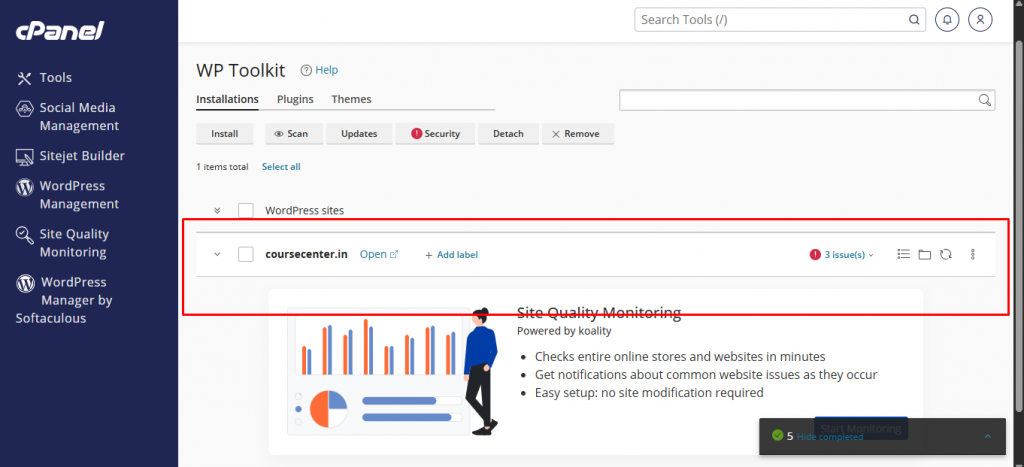Open Site Quality Monitoring sidebar item
The height and width of the screenshot is (467, 1024).
click(x=62, y=243)
